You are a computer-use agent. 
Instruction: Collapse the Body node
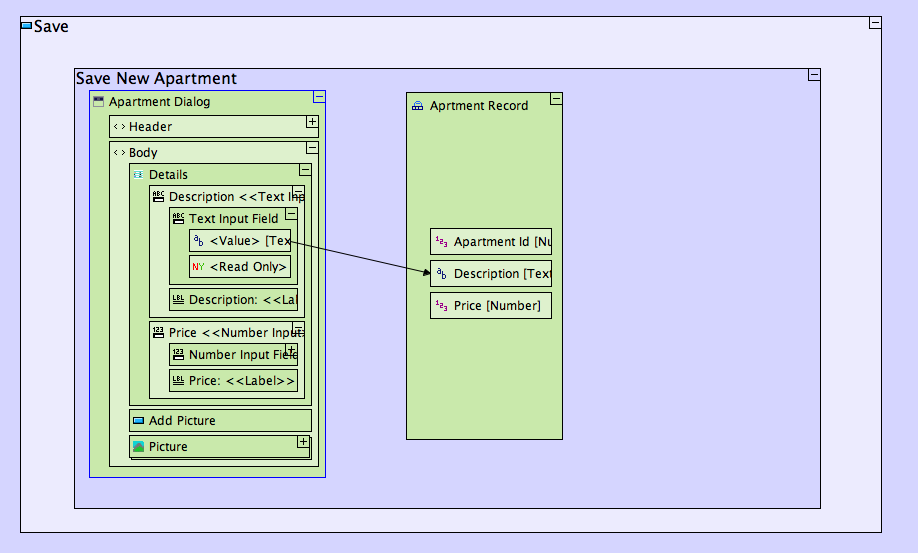click(x=312, y=148)
